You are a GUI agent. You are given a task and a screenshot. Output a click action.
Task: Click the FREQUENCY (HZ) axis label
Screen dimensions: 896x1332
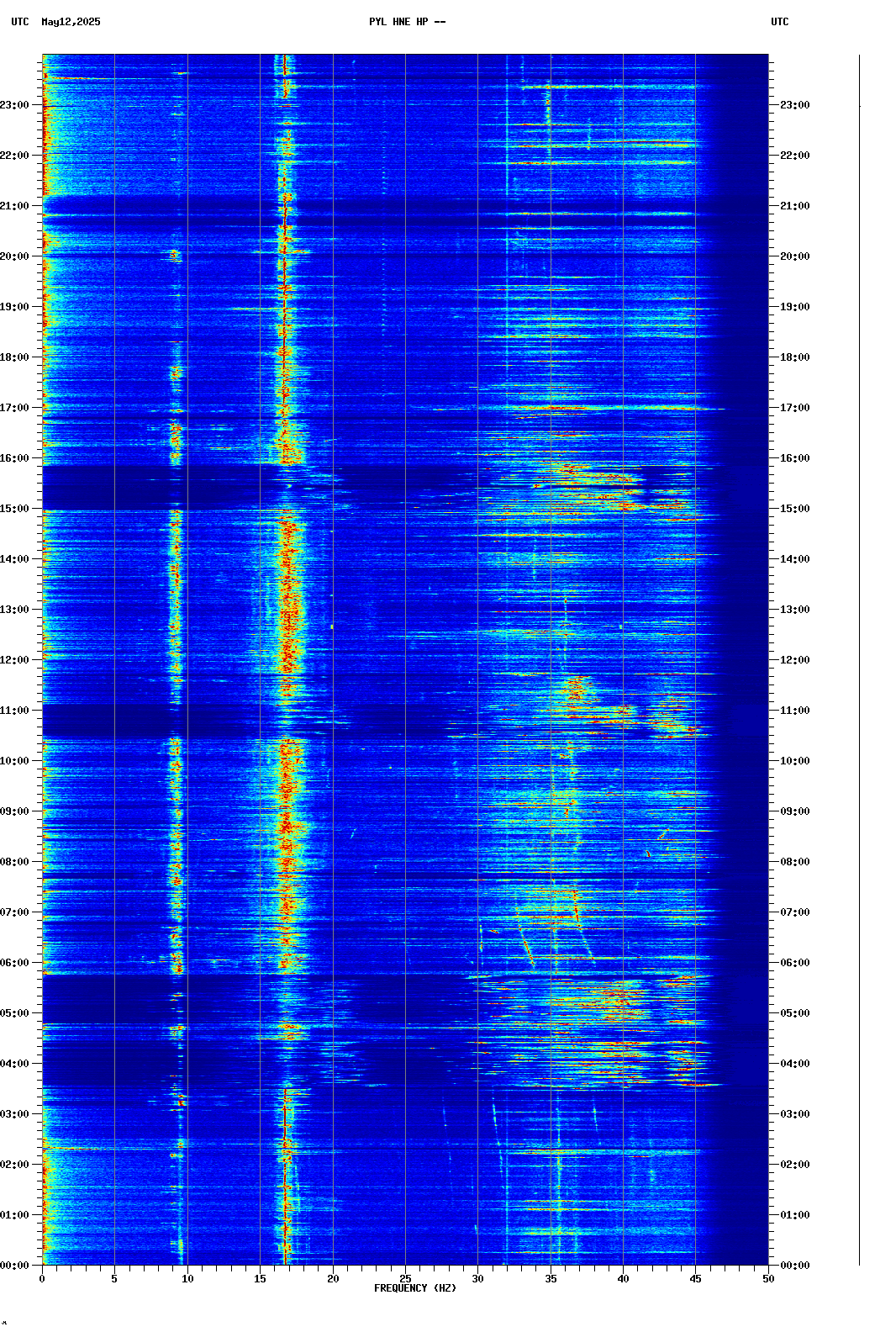click(x=415, y=1288)
